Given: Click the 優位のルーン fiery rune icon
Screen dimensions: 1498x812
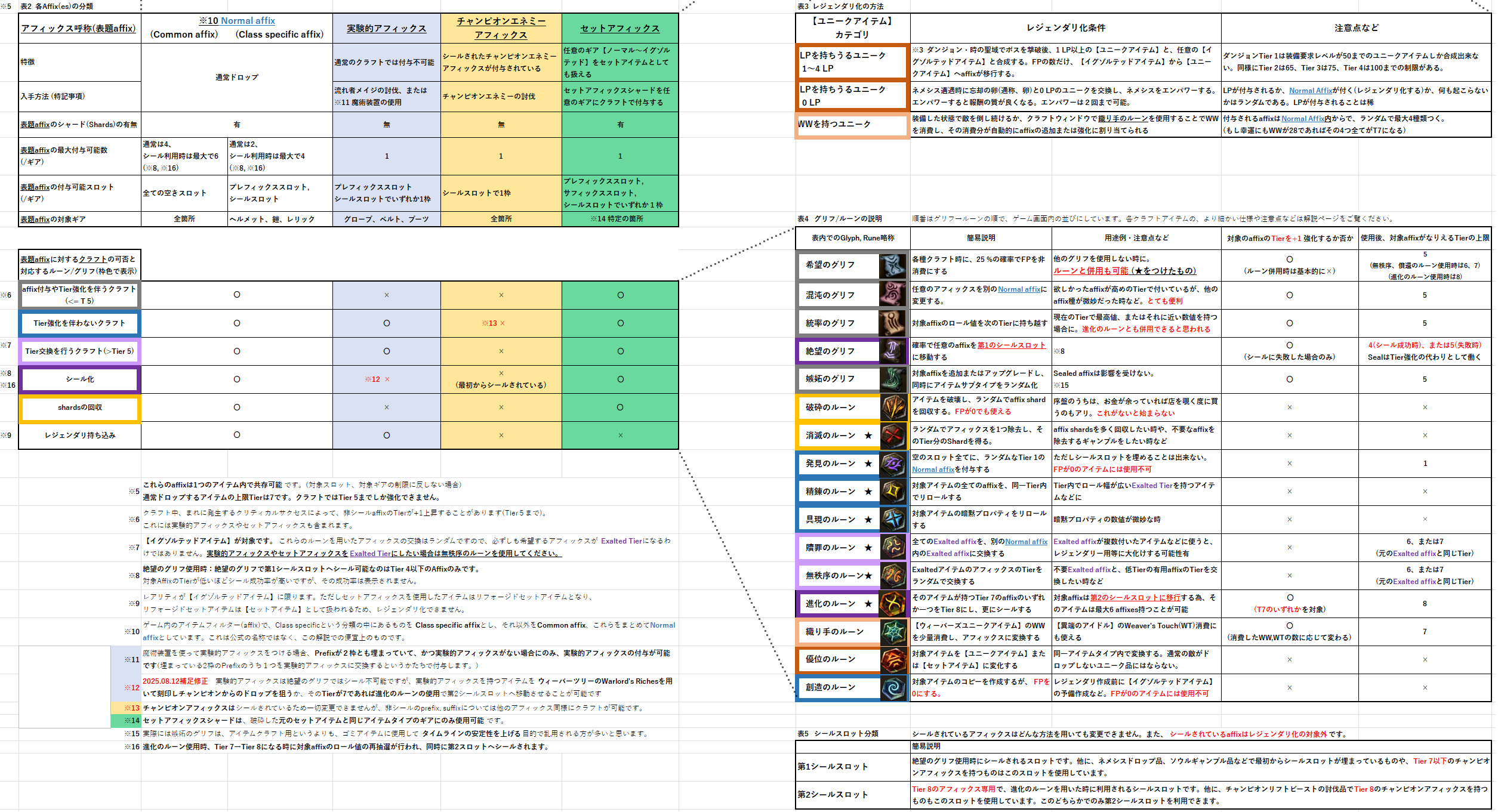Looking at the screenshot, I should (x=893, y=660).
